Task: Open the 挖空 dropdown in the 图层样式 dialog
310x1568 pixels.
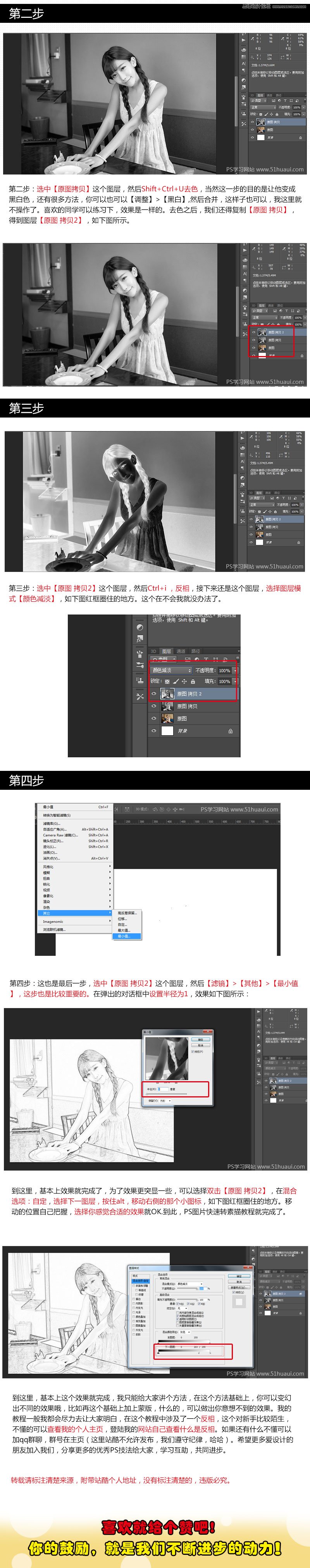Action: 183,1309
